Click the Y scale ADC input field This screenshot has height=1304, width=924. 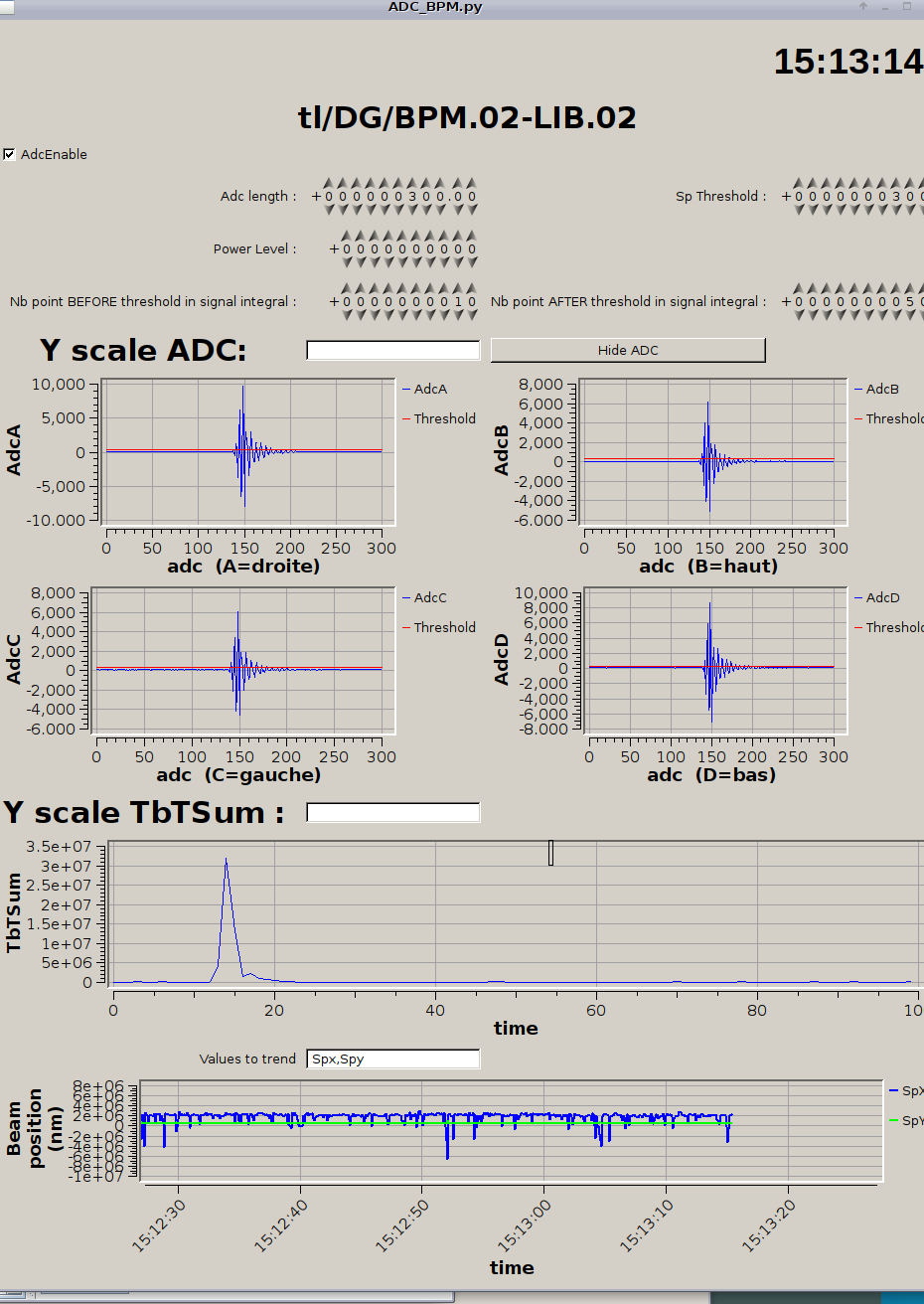point(392,350)
